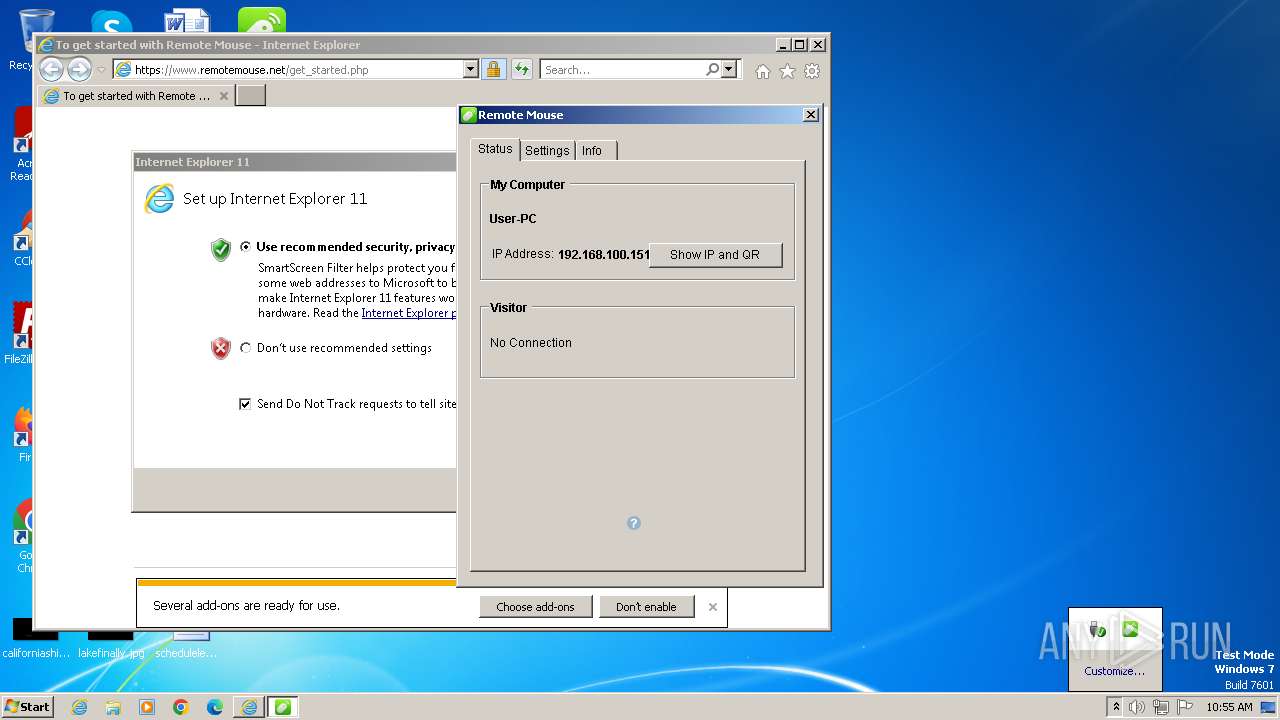Click the volume speaker tray icon
The width and height of the screenshot is (1280, 720).
[x=1137, y=707]
